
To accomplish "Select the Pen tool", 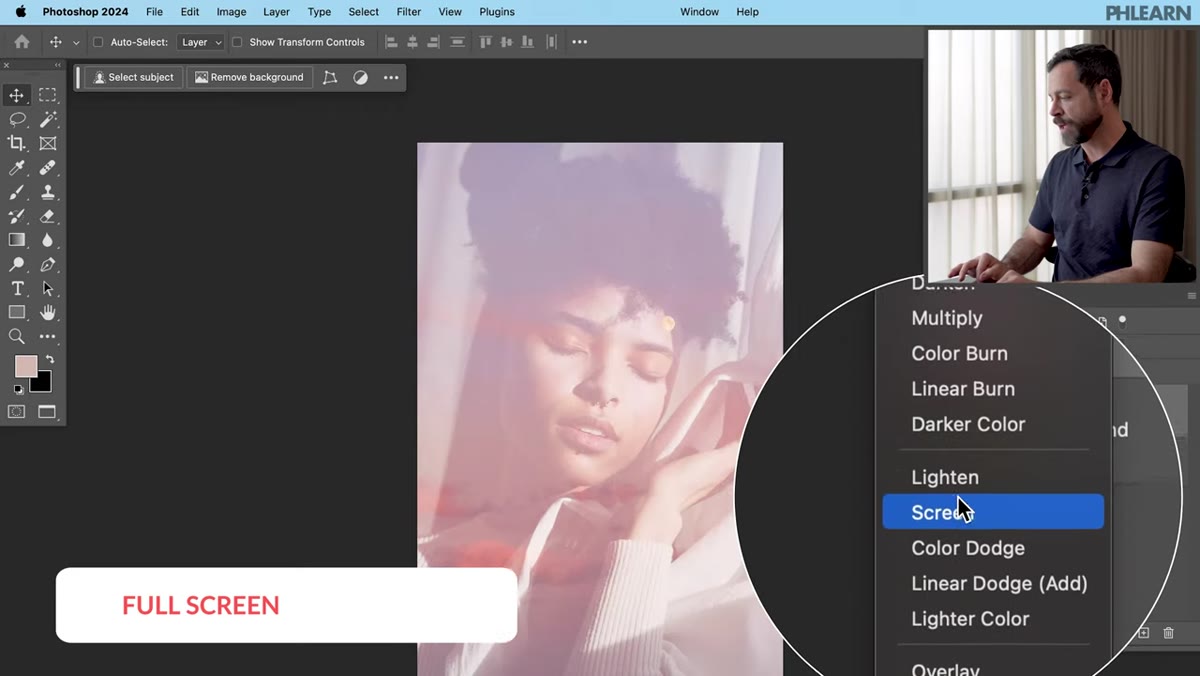I will 47,264.
